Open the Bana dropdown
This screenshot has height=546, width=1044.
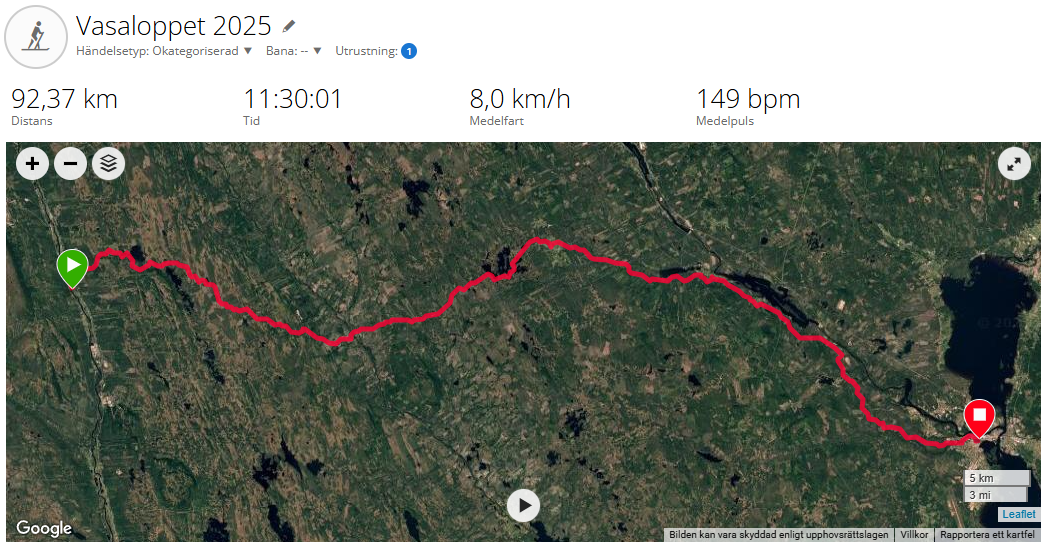click(294, 51)
